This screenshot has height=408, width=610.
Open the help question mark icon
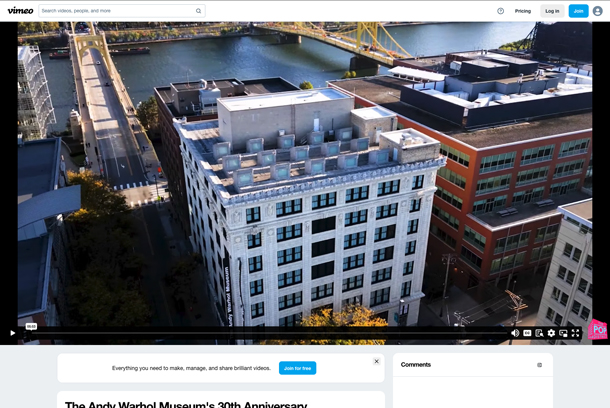pos(500,11)
